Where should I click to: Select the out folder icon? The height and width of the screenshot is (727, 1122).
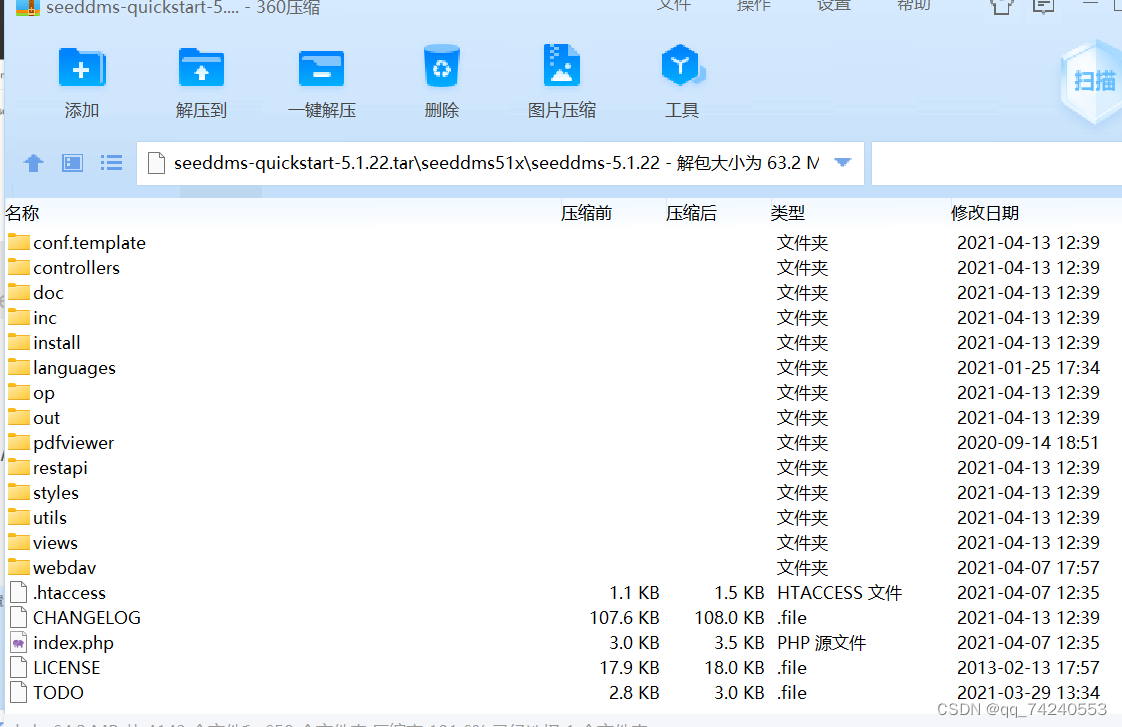(x=19, y=417)
